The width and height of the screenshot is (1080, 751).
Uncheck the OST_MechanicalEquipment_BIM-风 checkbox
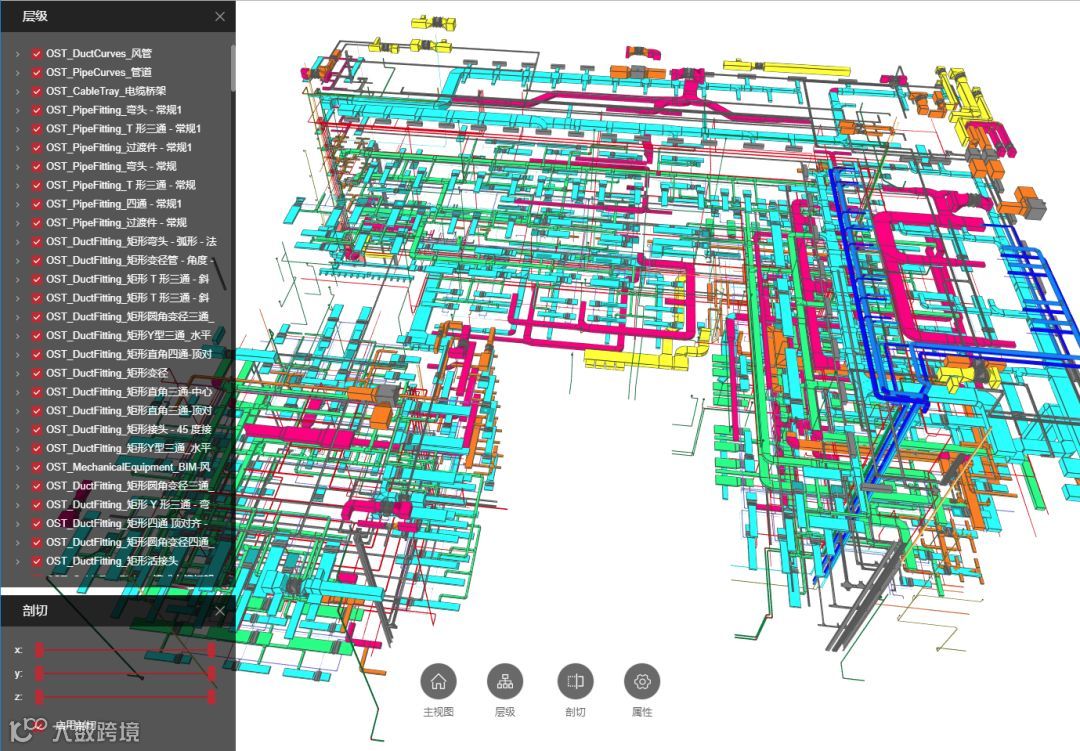coord(37,467)
